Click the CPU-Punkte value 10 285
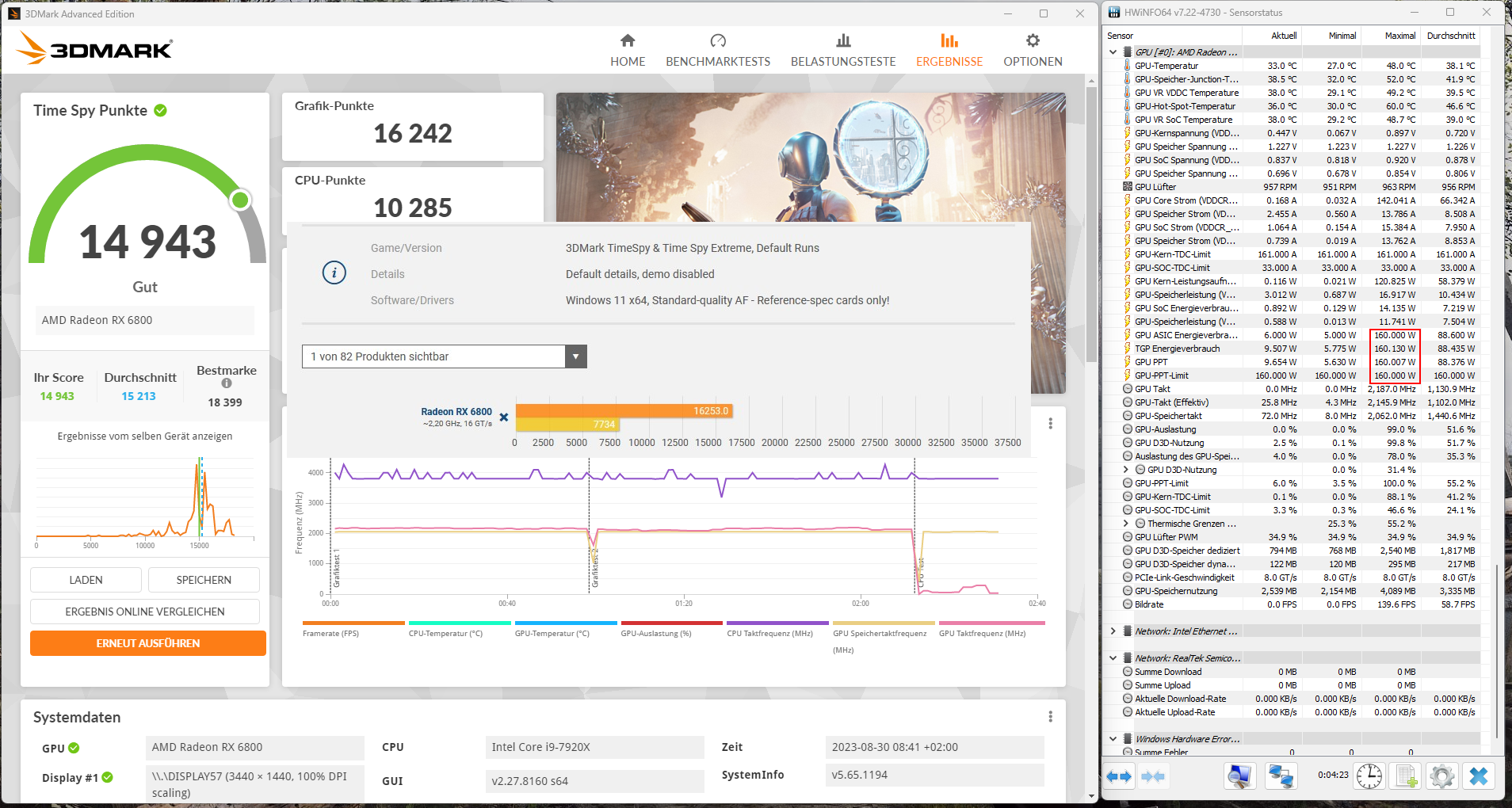1512x808 pixels. tap(413, 208)
